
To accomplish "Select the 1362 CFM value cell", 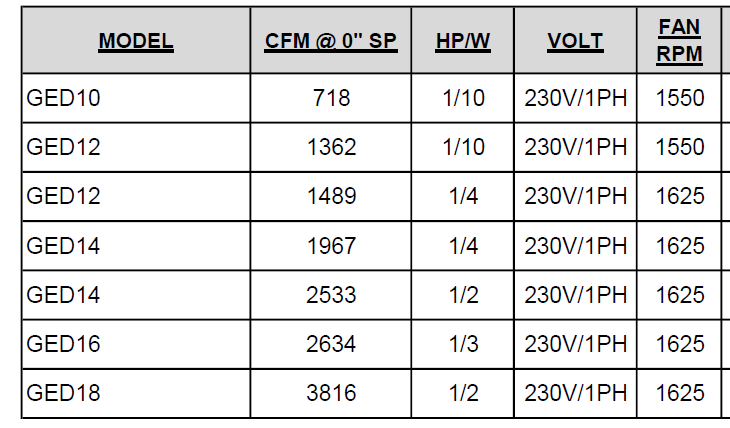I will point(331,147).
